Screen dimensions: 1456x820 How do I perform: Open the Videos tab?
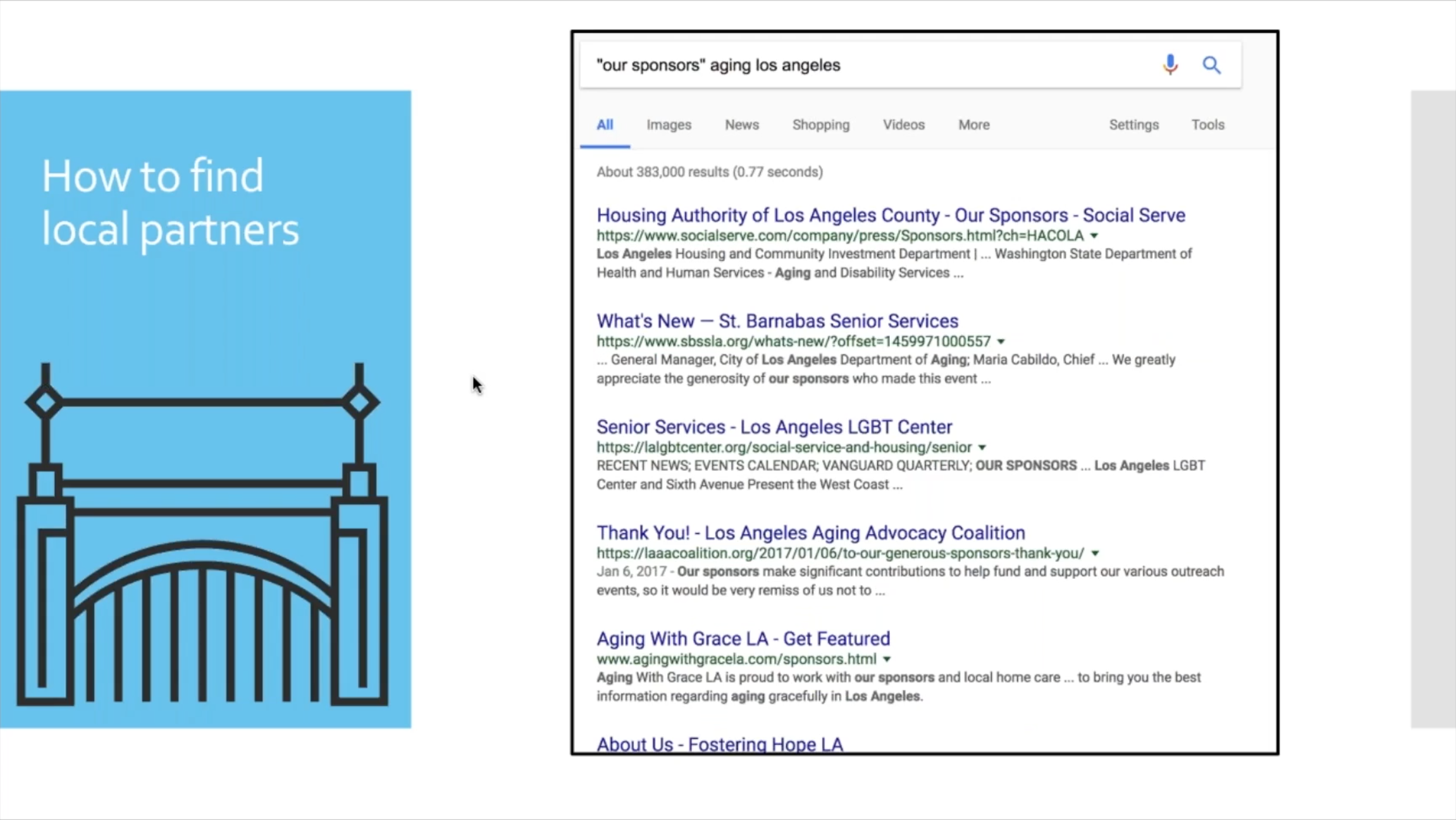click(904, 125)
